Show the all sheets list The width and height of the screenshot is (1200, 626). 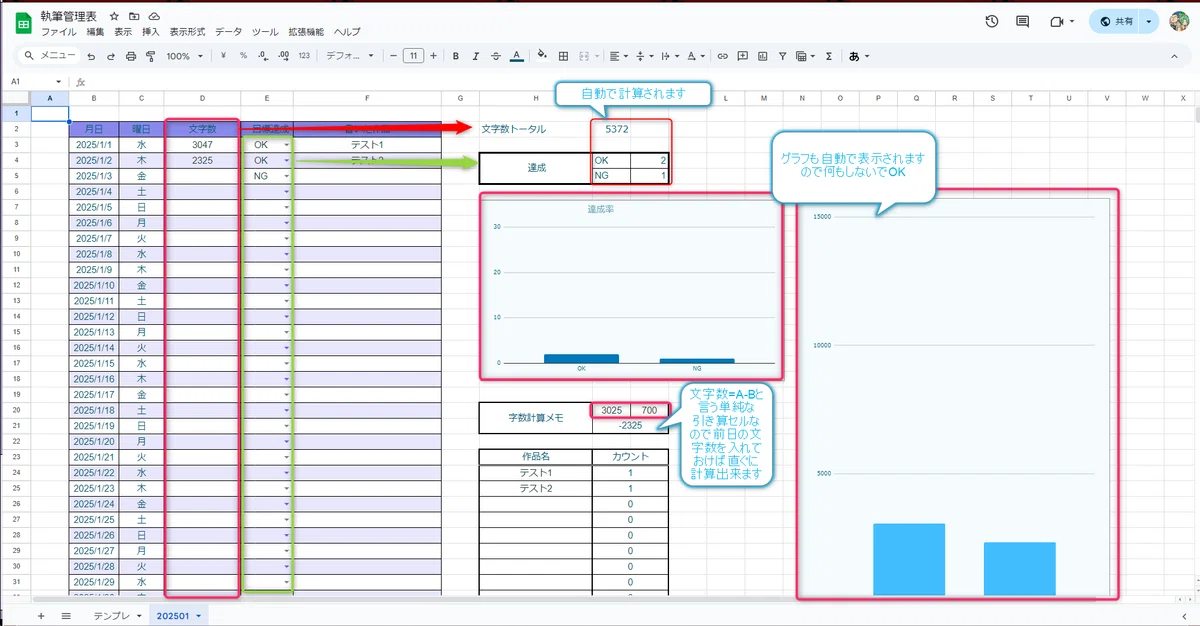[x=66, y=616]
